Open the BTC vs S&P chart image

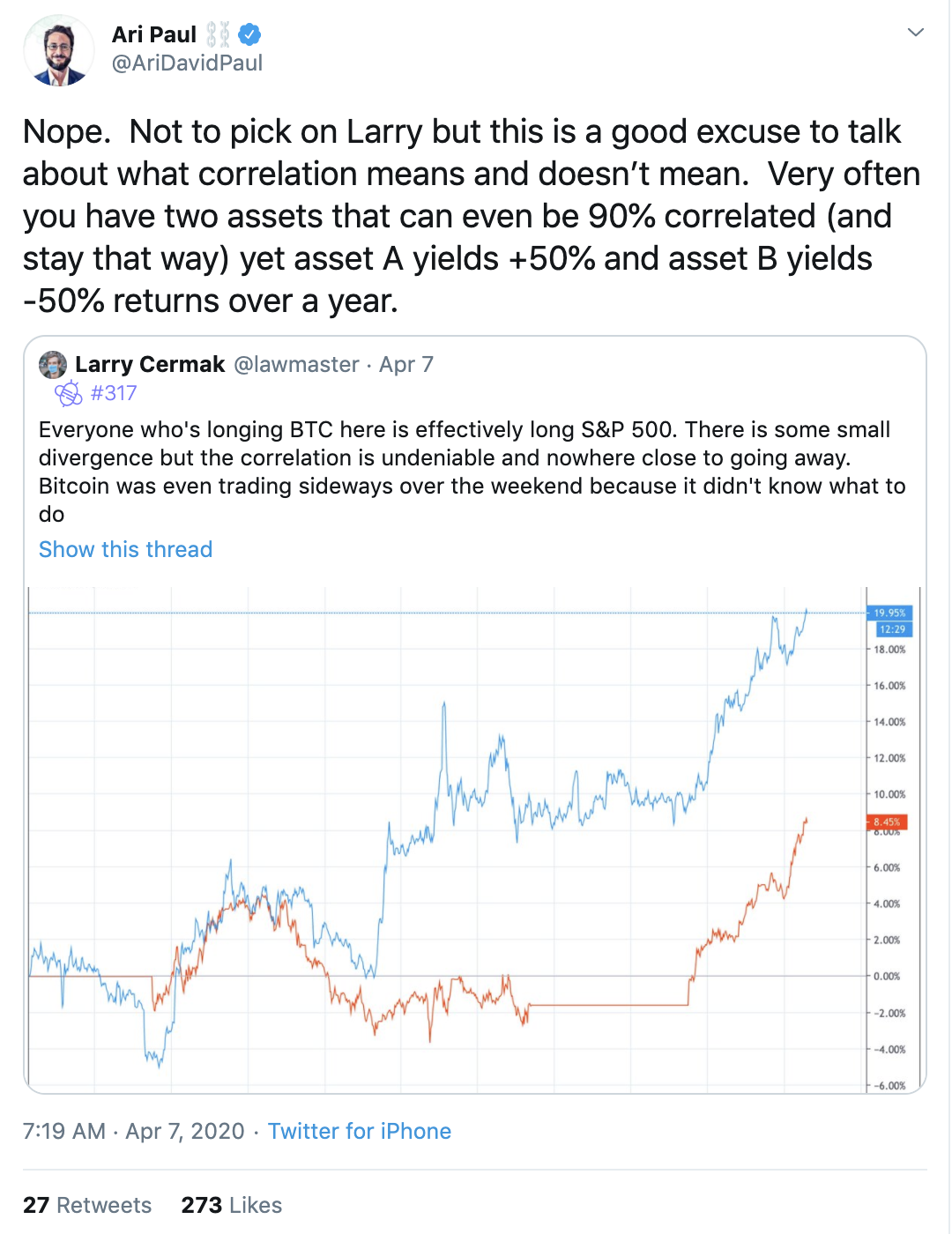474,840
